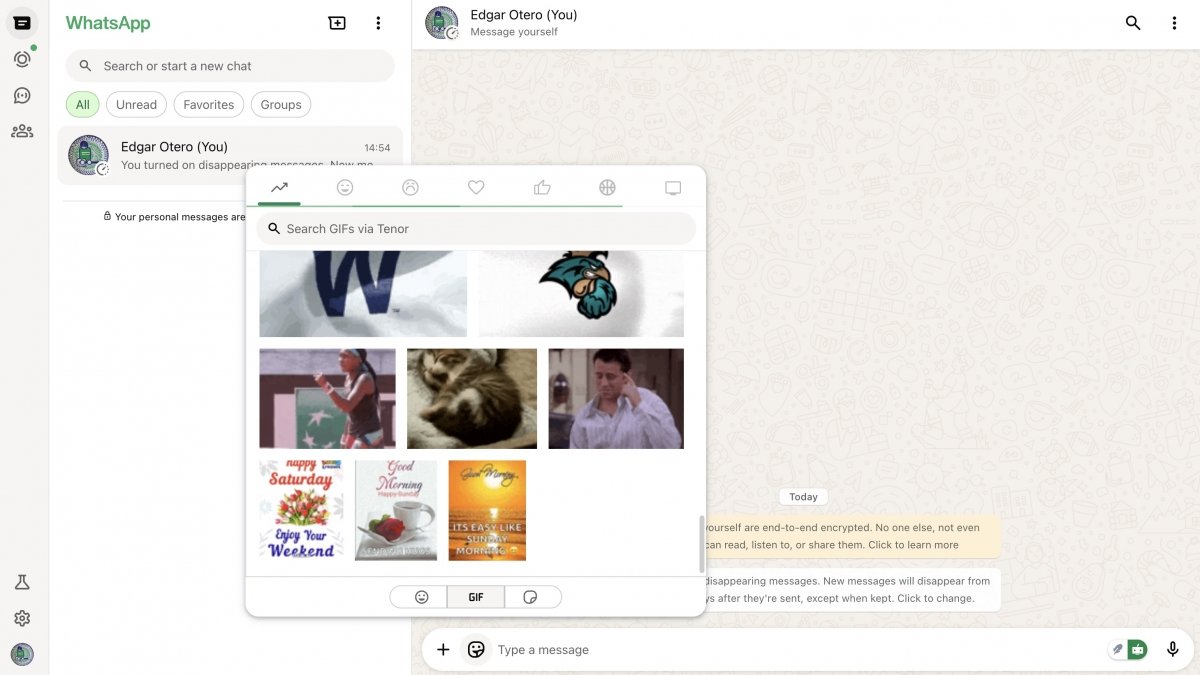Select the Trending GIF category tab
This screenshot has height=675, width=1200.
[x=279, y=187]
